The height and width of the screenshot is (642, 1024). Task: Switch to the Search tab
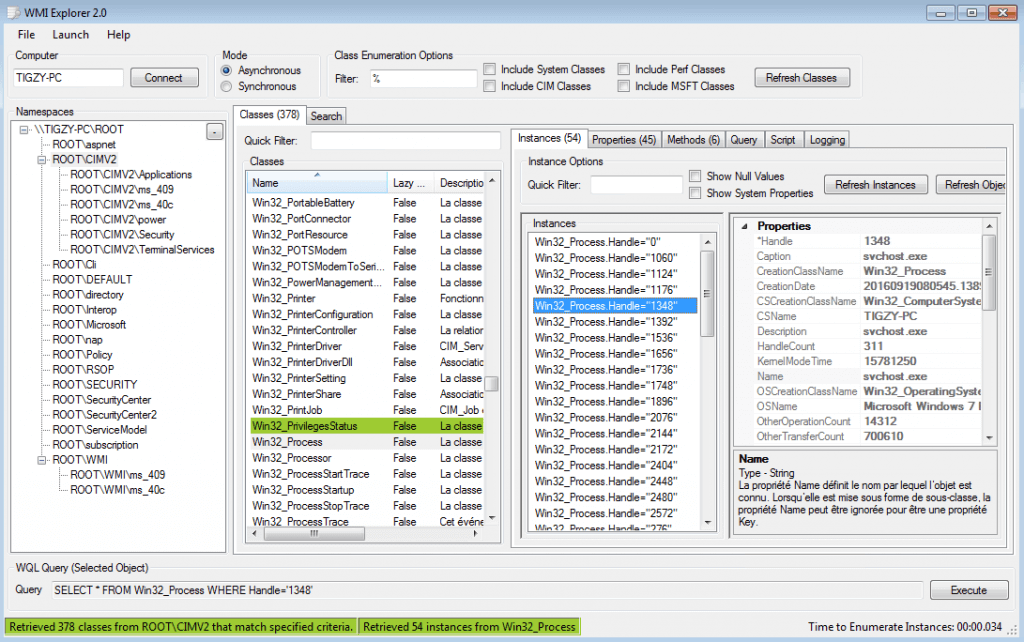325,115
